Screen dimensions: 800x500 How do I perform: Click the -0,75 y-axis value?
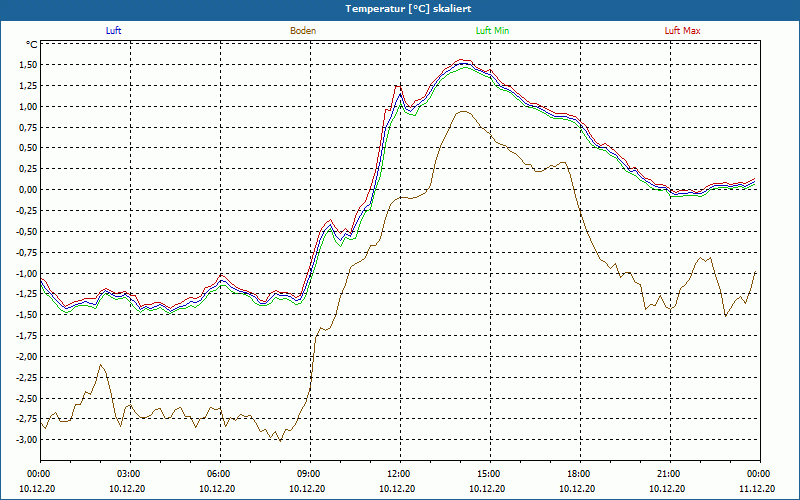[x=27, y=253]
